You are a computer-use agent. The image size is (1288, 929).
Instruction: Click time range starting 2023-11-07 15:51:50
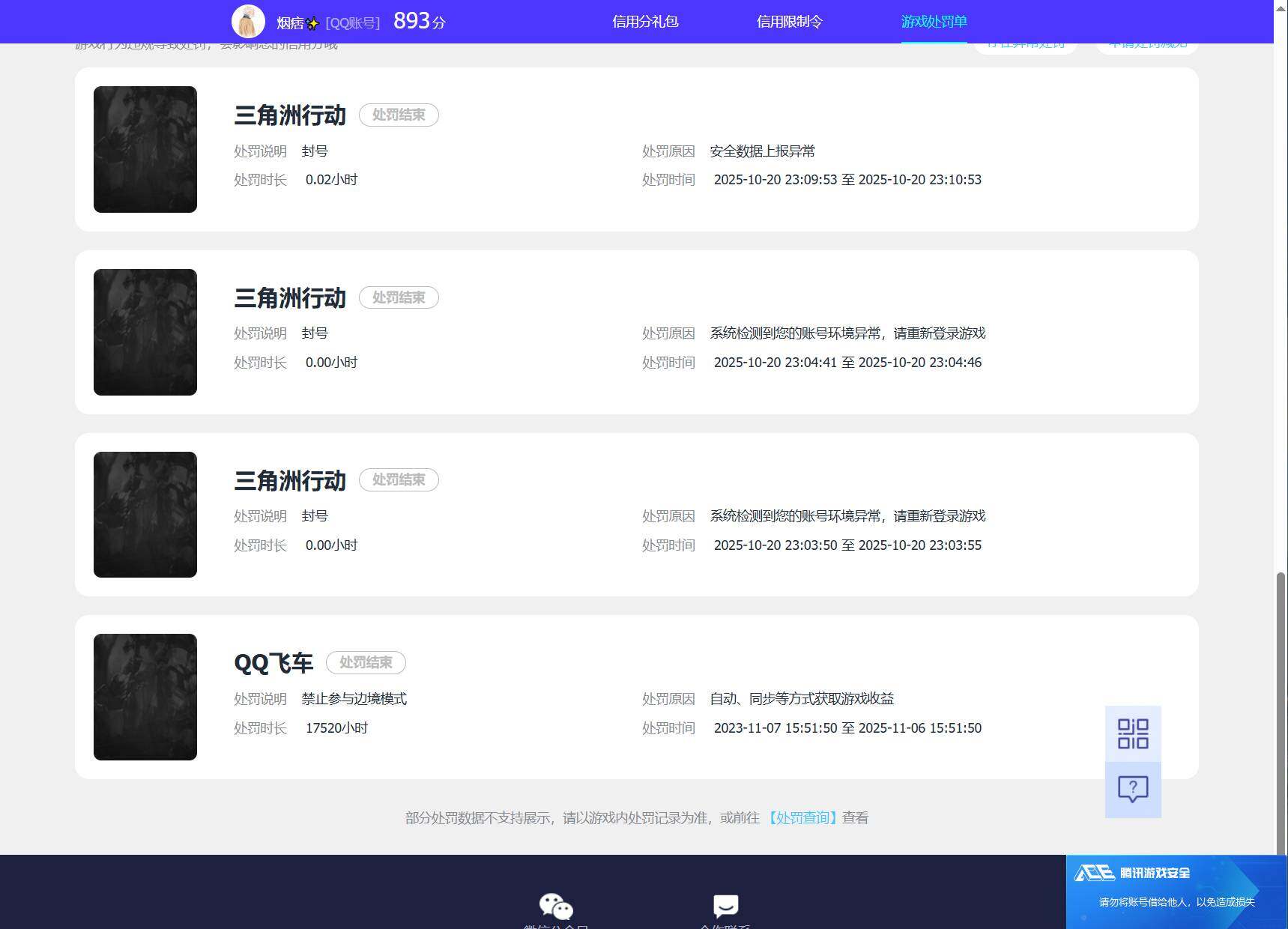click(x=847, y=728)
